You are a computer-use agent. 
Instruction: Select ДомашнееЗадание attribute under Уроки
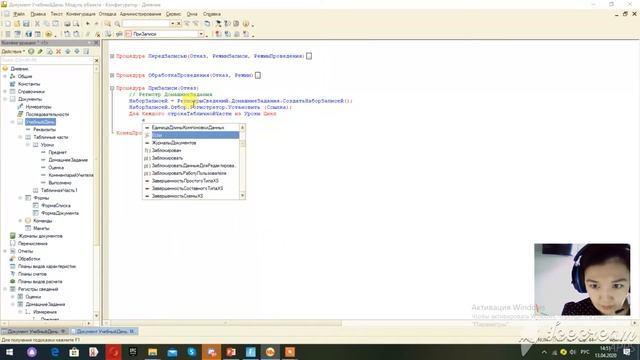tap(68, 160)
